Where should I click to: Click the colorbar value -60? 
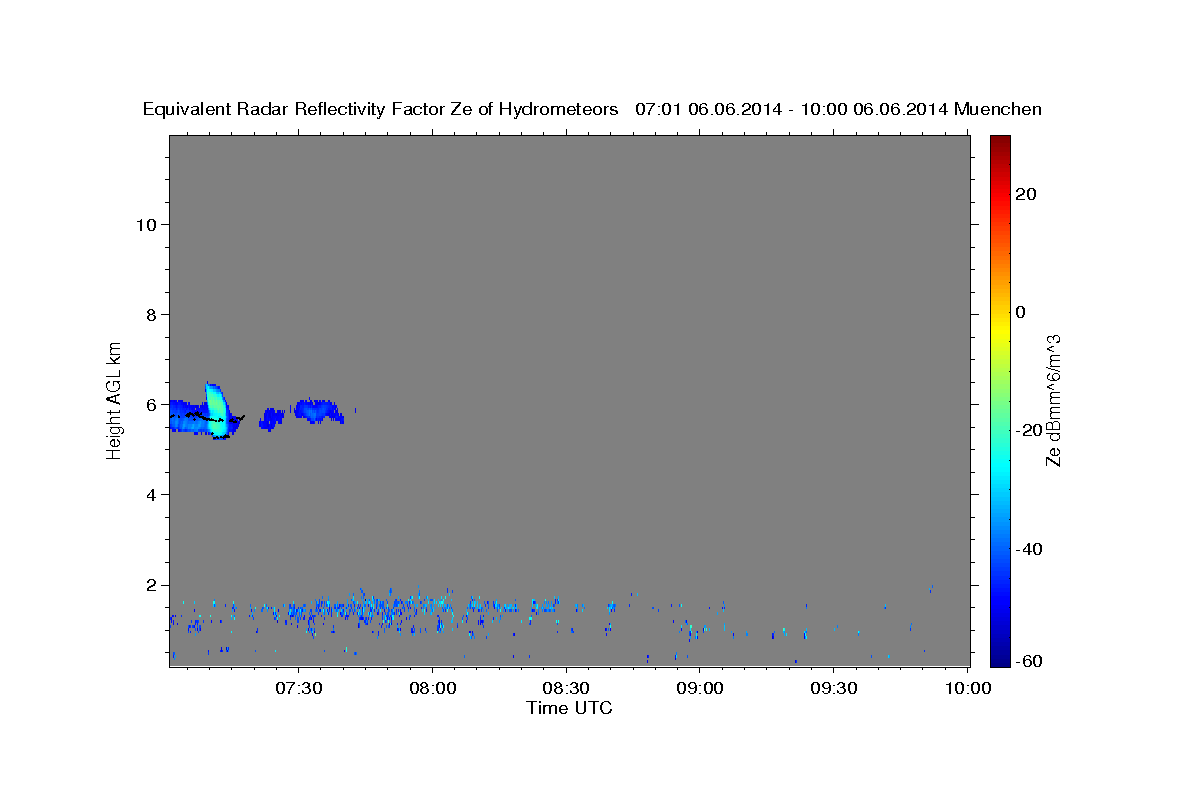point(1027,661)
